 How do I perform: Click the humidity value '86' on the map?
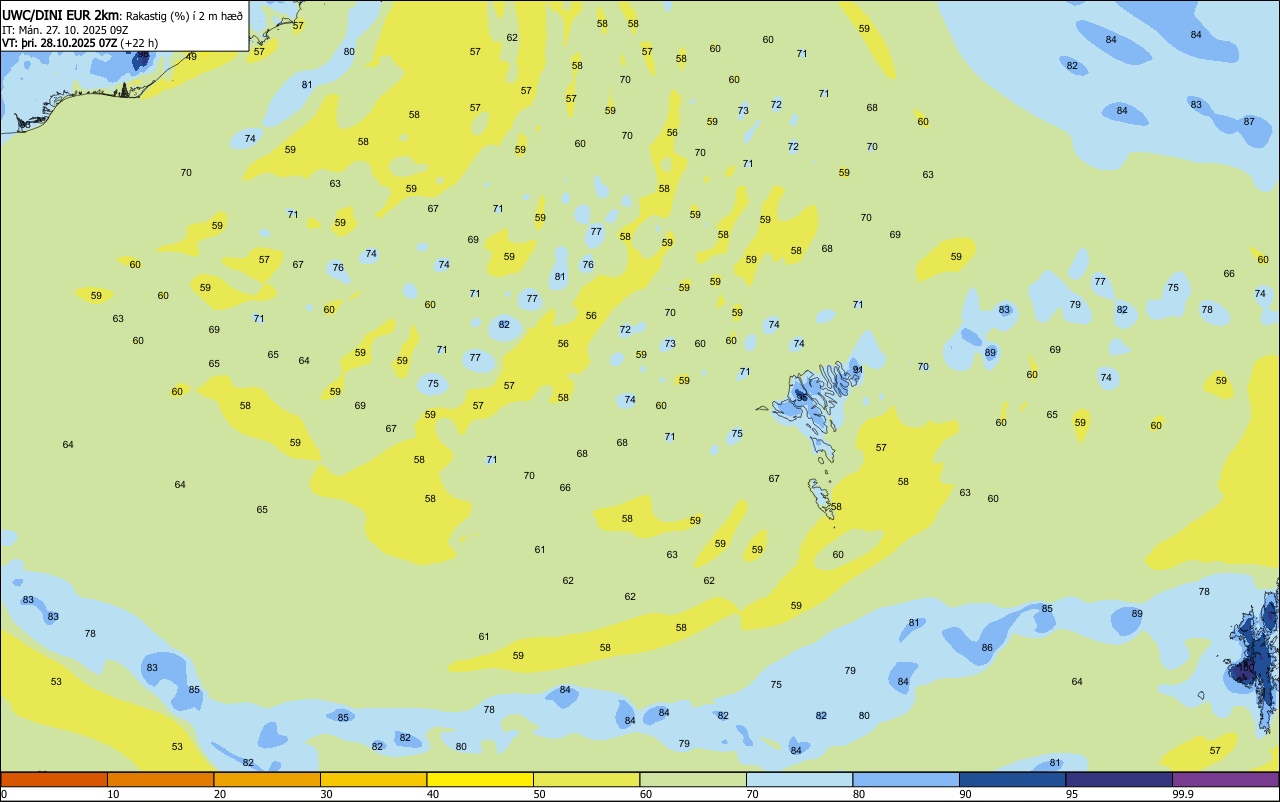[x=987, y=648]
